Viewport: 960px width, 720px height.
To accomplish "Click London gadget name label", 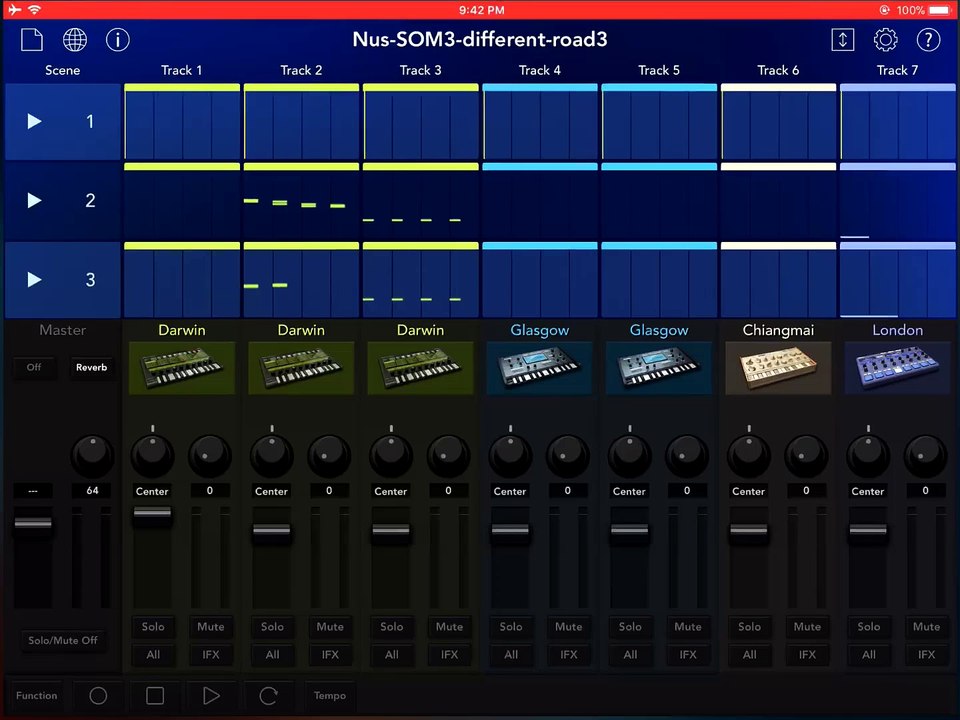I will click(898, 330).
